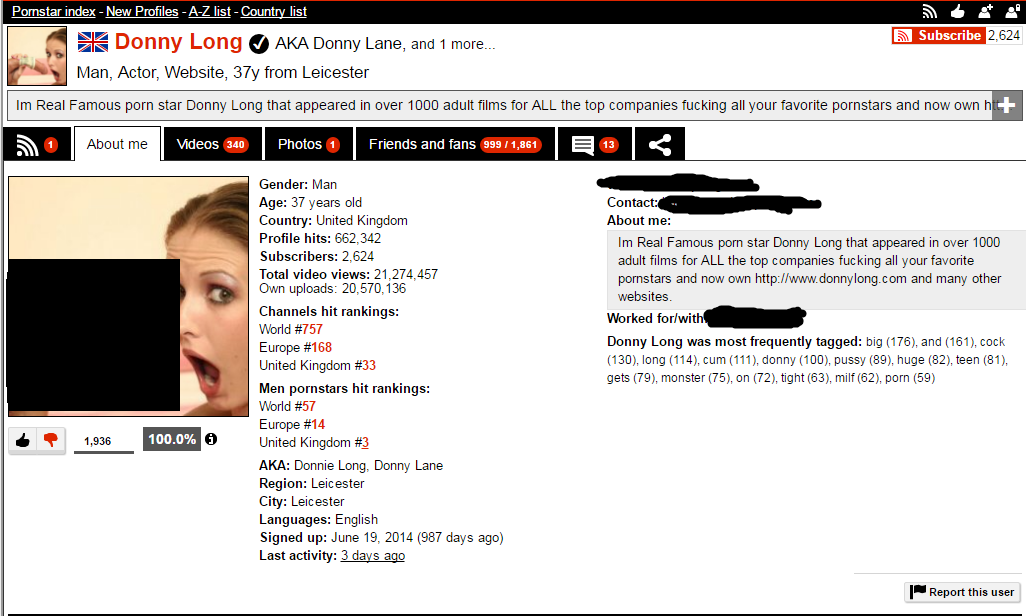Viewport: 1026px width, 616px height.
Task: Click the "AKA: Donnie Long, Donny Lane" line
Action: 351,465
